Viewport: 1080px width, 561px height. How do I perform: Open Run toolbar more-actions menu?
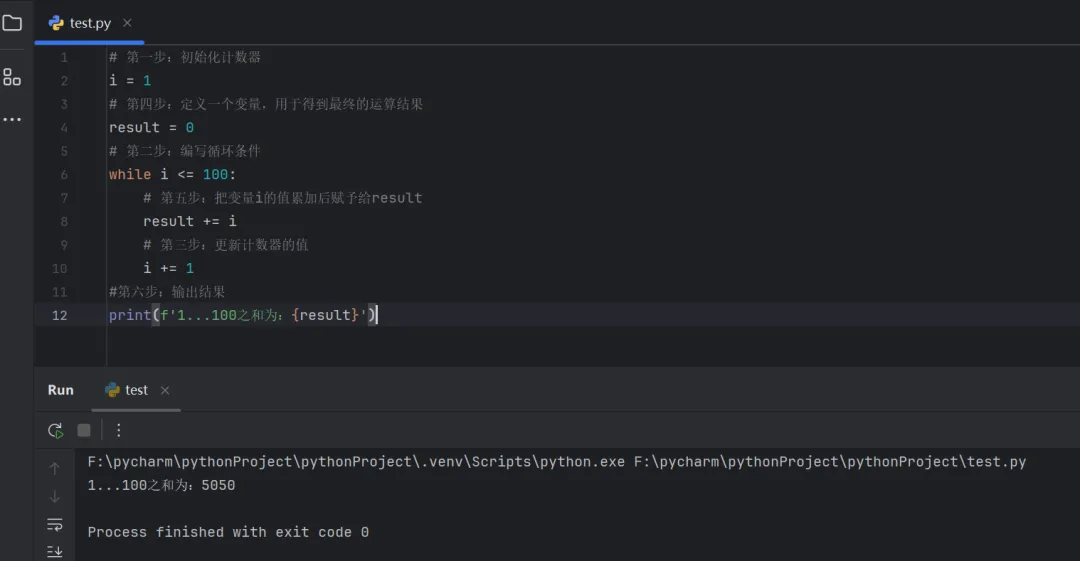tap(119, 430)
